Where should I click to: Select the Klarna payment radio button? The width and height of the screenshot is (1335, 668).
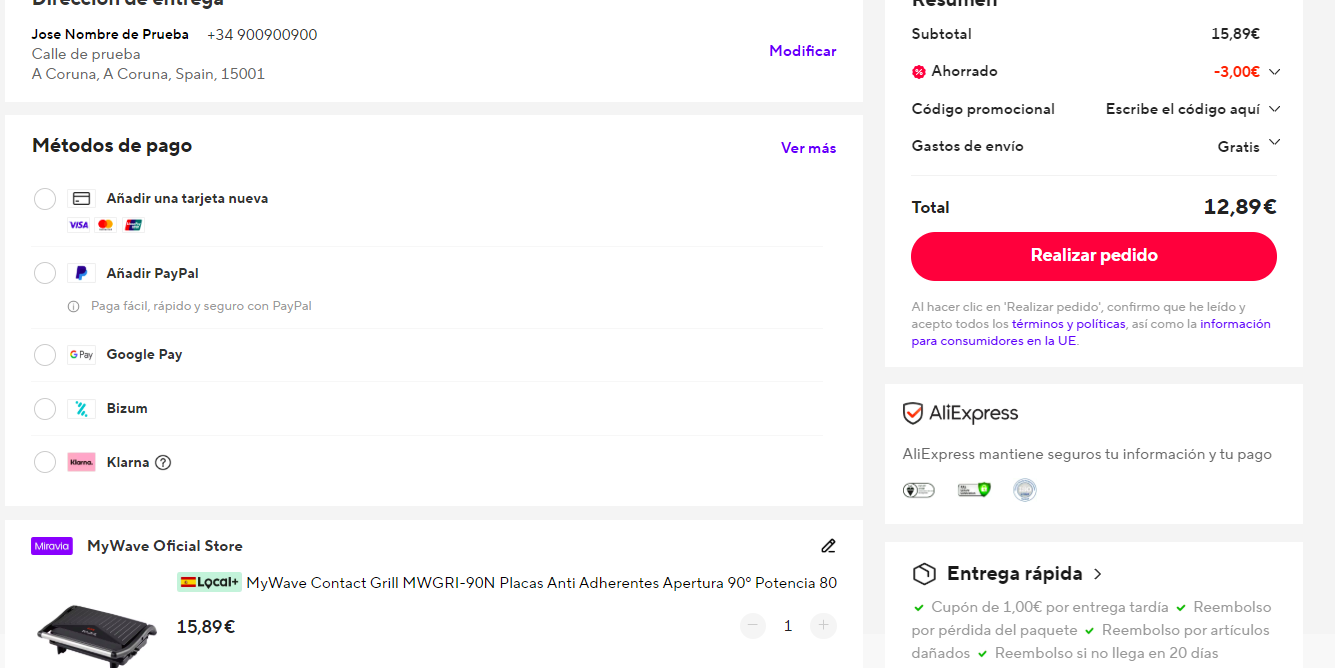45,462
